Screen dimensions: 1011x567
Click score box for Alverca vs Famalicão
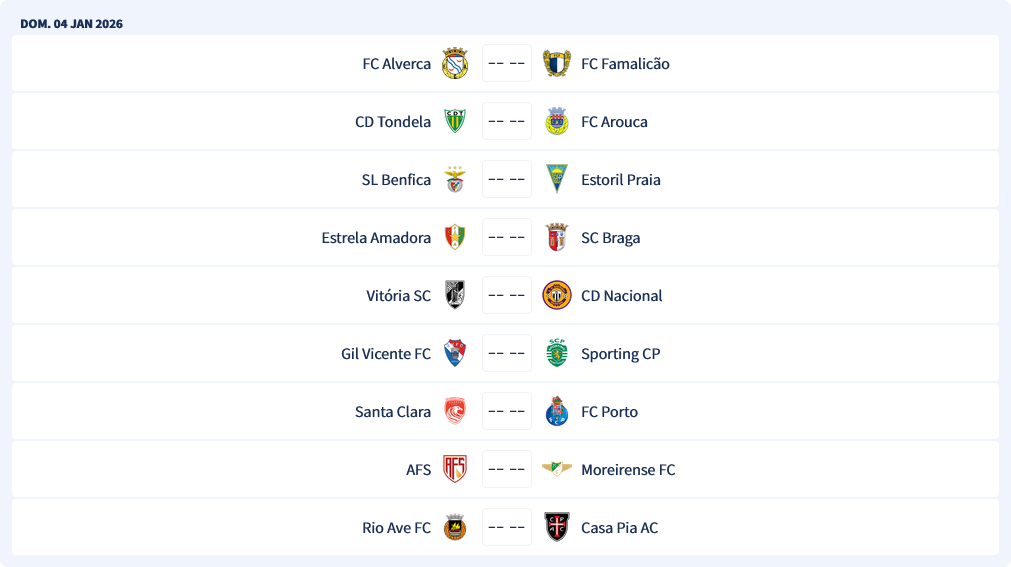pos(506,64)
